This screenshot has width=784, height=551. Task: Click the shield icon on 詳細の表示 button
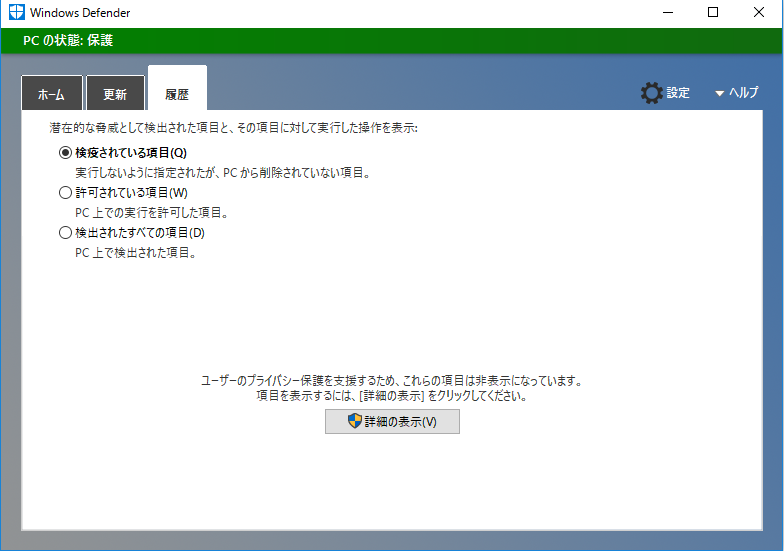354,422
